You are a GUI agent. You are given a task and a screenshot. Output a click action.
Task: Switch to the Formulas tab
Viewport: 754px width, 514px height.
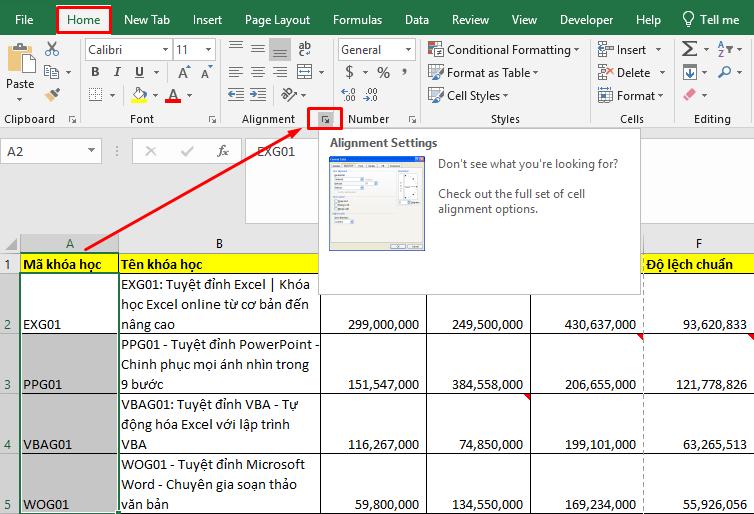(357, 20)
